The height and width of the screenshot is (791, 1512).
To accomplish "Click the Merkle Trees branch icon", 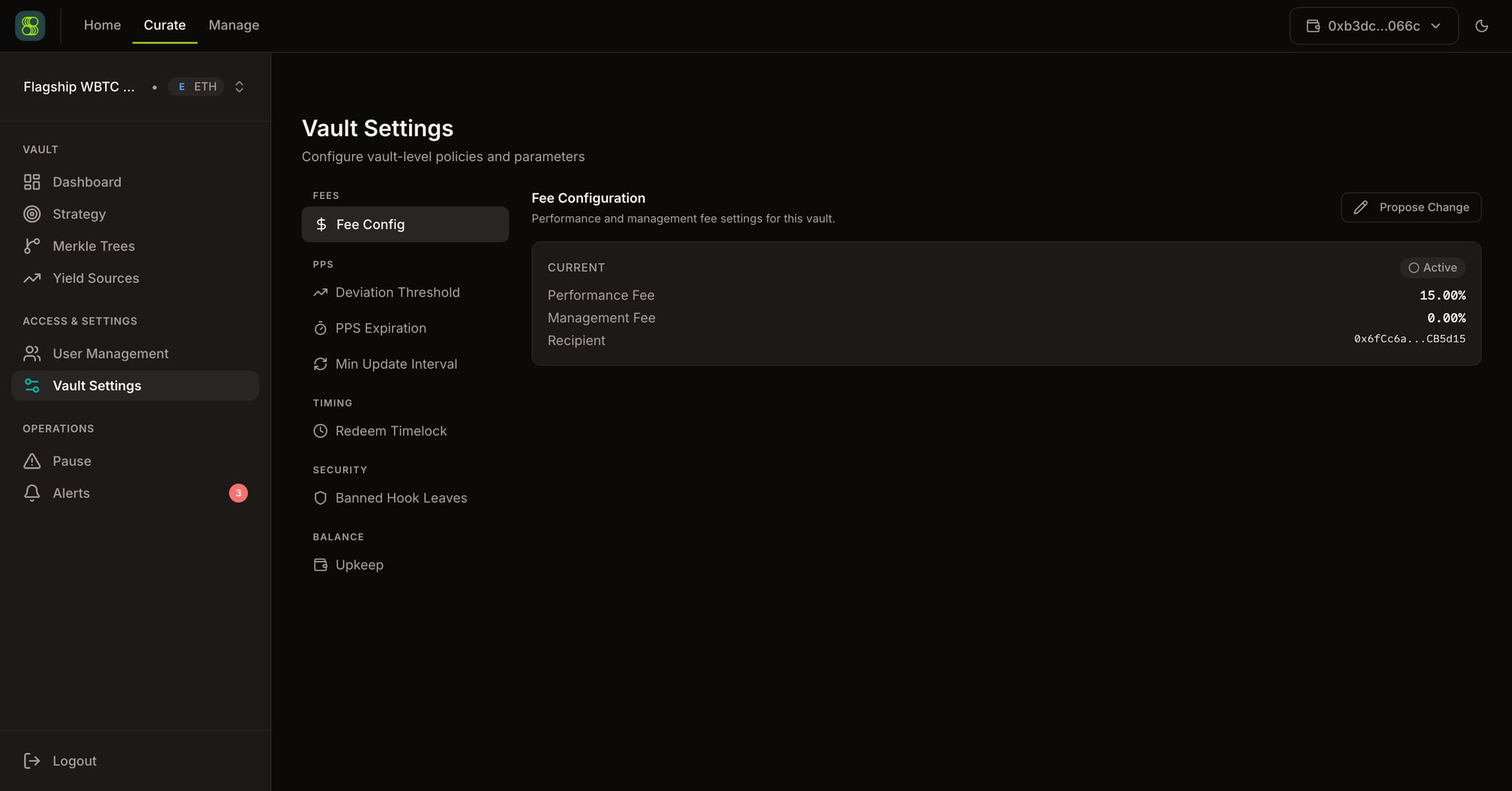I will pyautogui.click(x=32, y=246).
